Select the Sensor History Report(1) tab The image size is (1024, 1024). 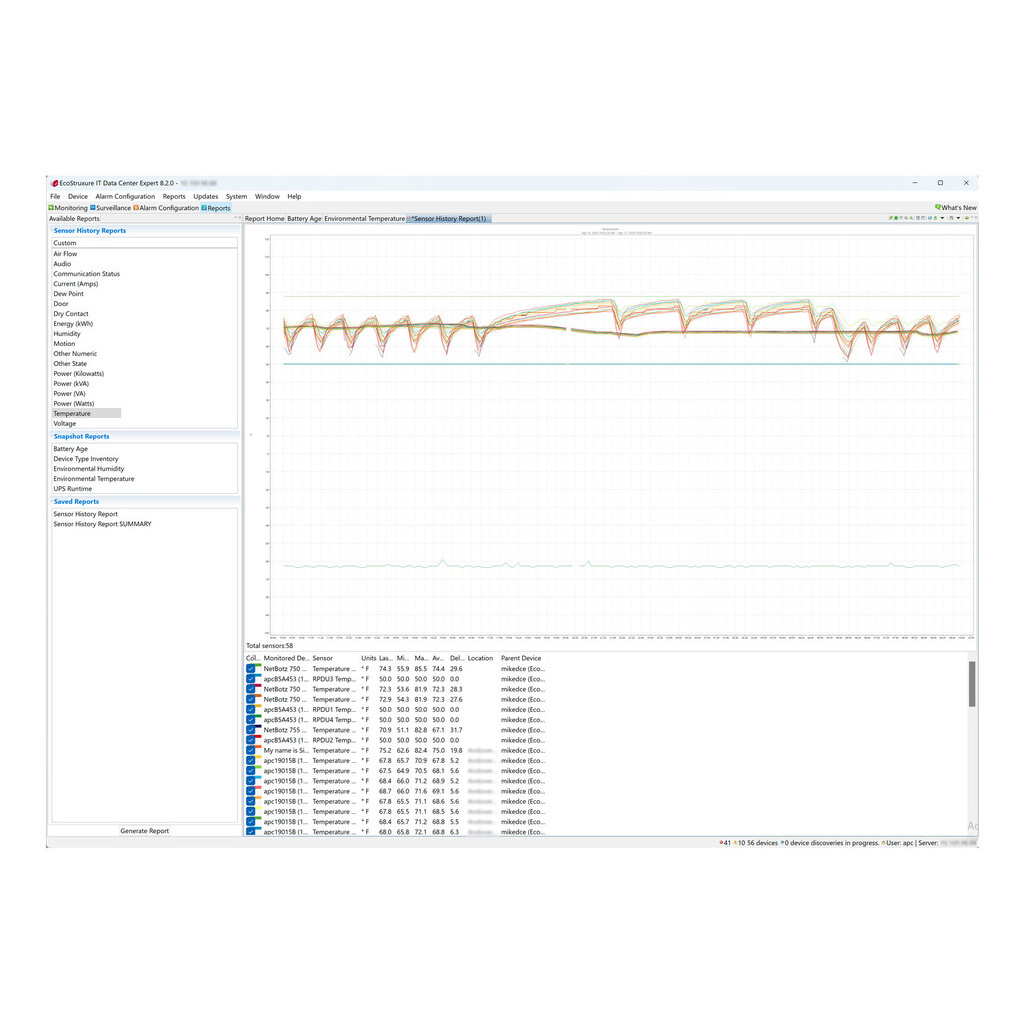pos(449,219)
